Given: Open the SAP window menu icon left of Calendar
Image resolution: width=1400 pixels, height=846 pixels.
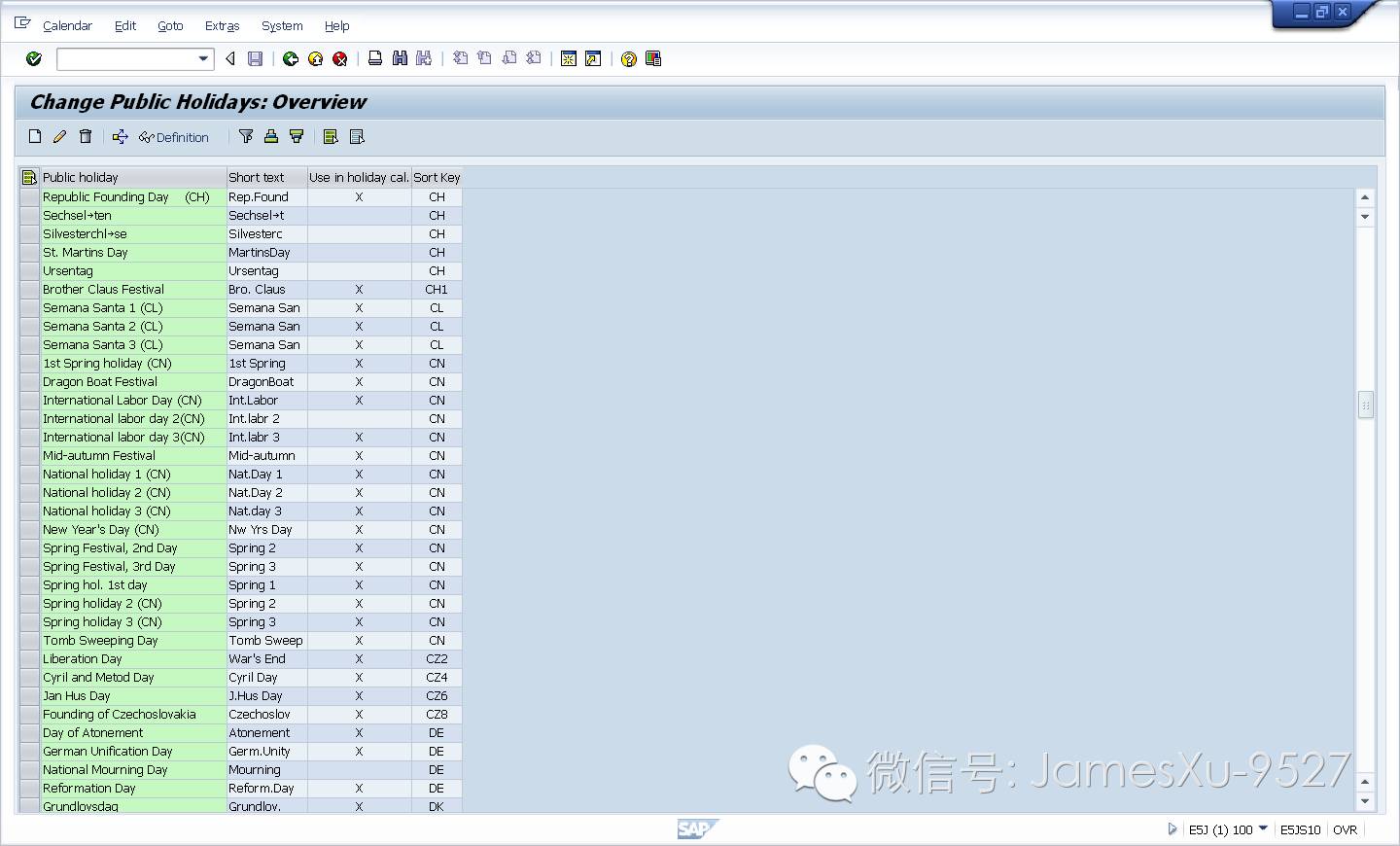Looking at the screenshot, I should [x=22, y=23].
